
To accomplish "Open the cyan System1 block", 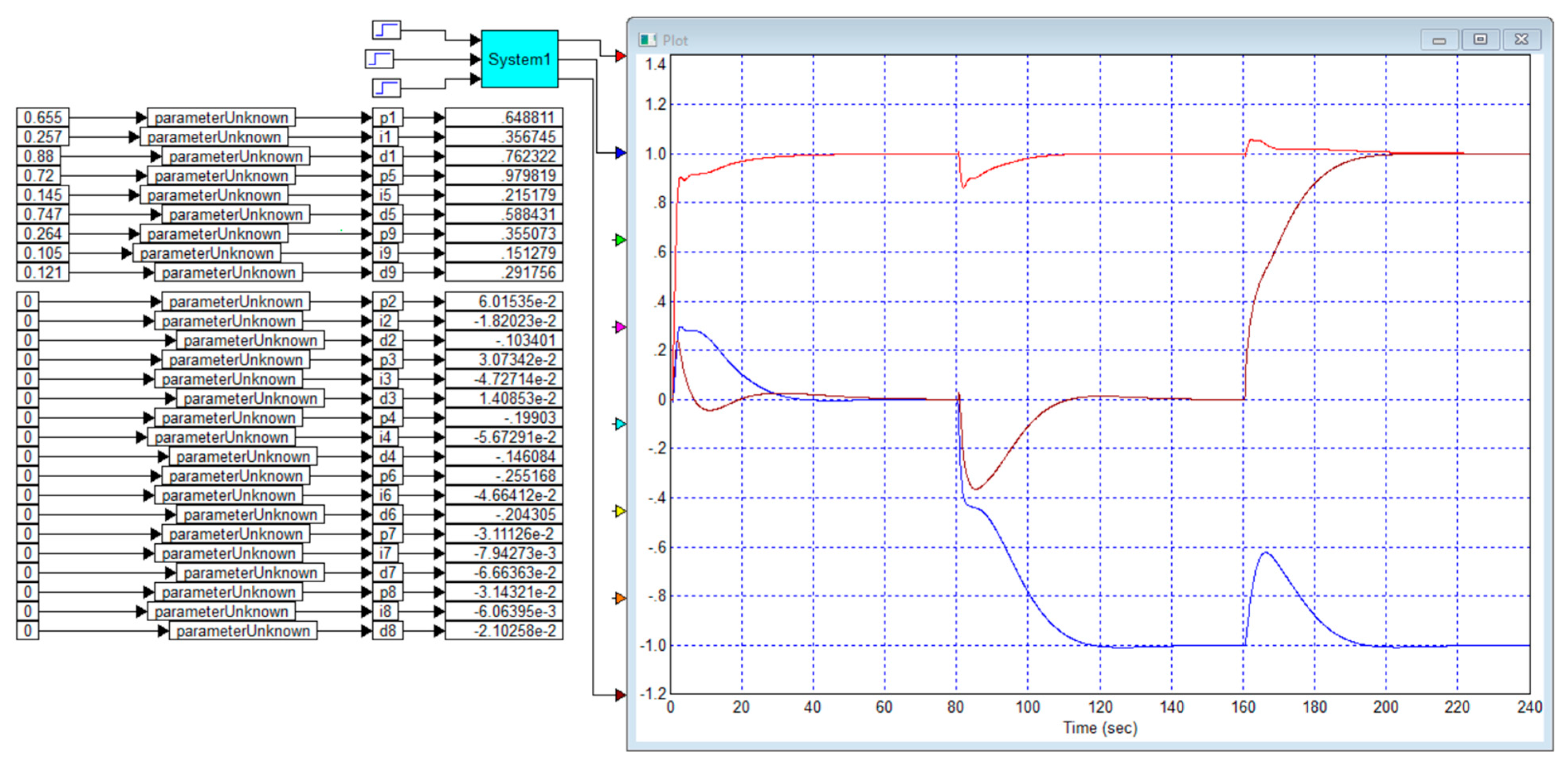I will click(519, 59).
